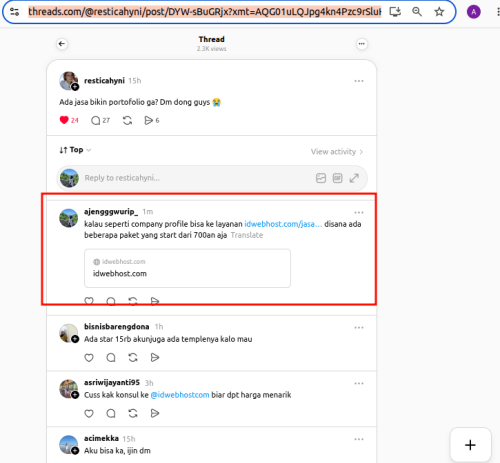Repost asriwijayanti95's reply
The height and width of the screenshot is (463, 500).
point(133,414)
